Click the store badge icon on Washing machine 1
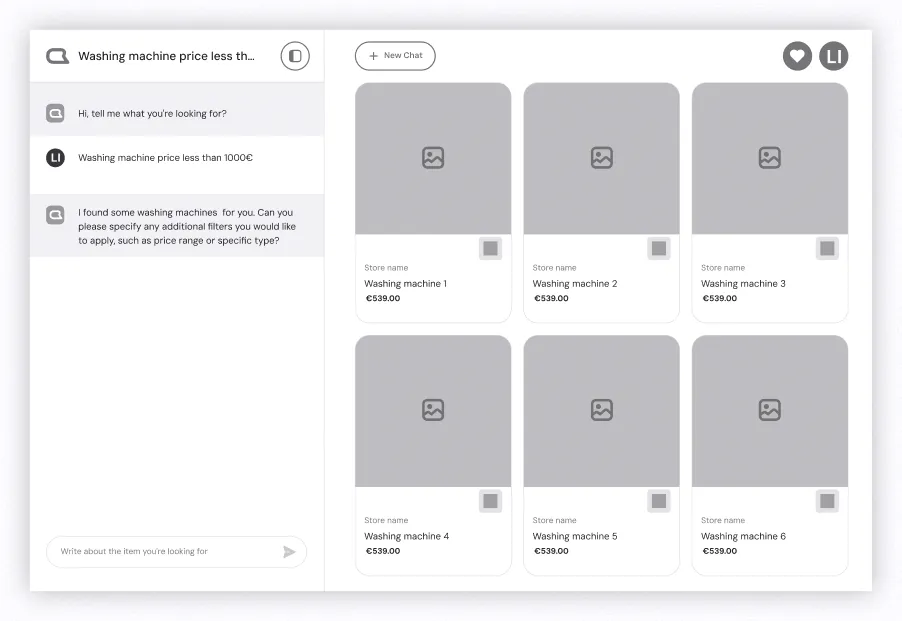 pyautogui.click(x=490, y=249)
